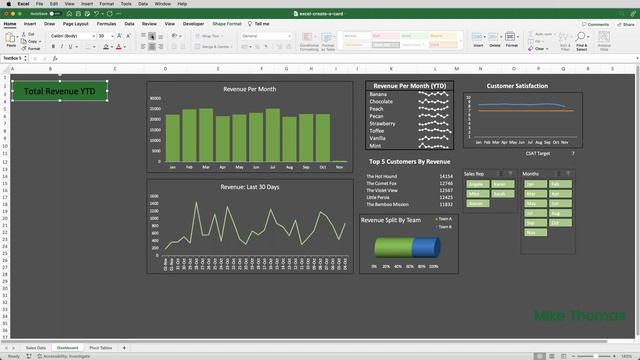Click the Undo arrow icon
Image resolution: width=640 pixels, height=360 pixels.
coord(96,13)
